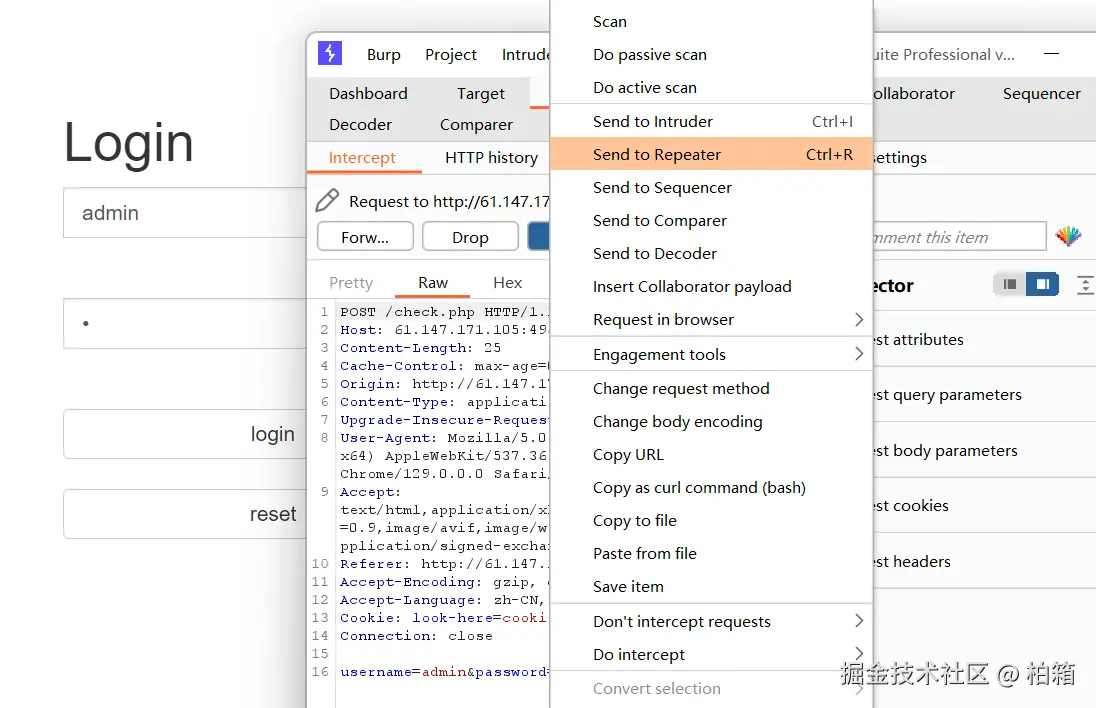Expand Request body parameters in Inspector

pyautogui.click(x=984, y=451)
